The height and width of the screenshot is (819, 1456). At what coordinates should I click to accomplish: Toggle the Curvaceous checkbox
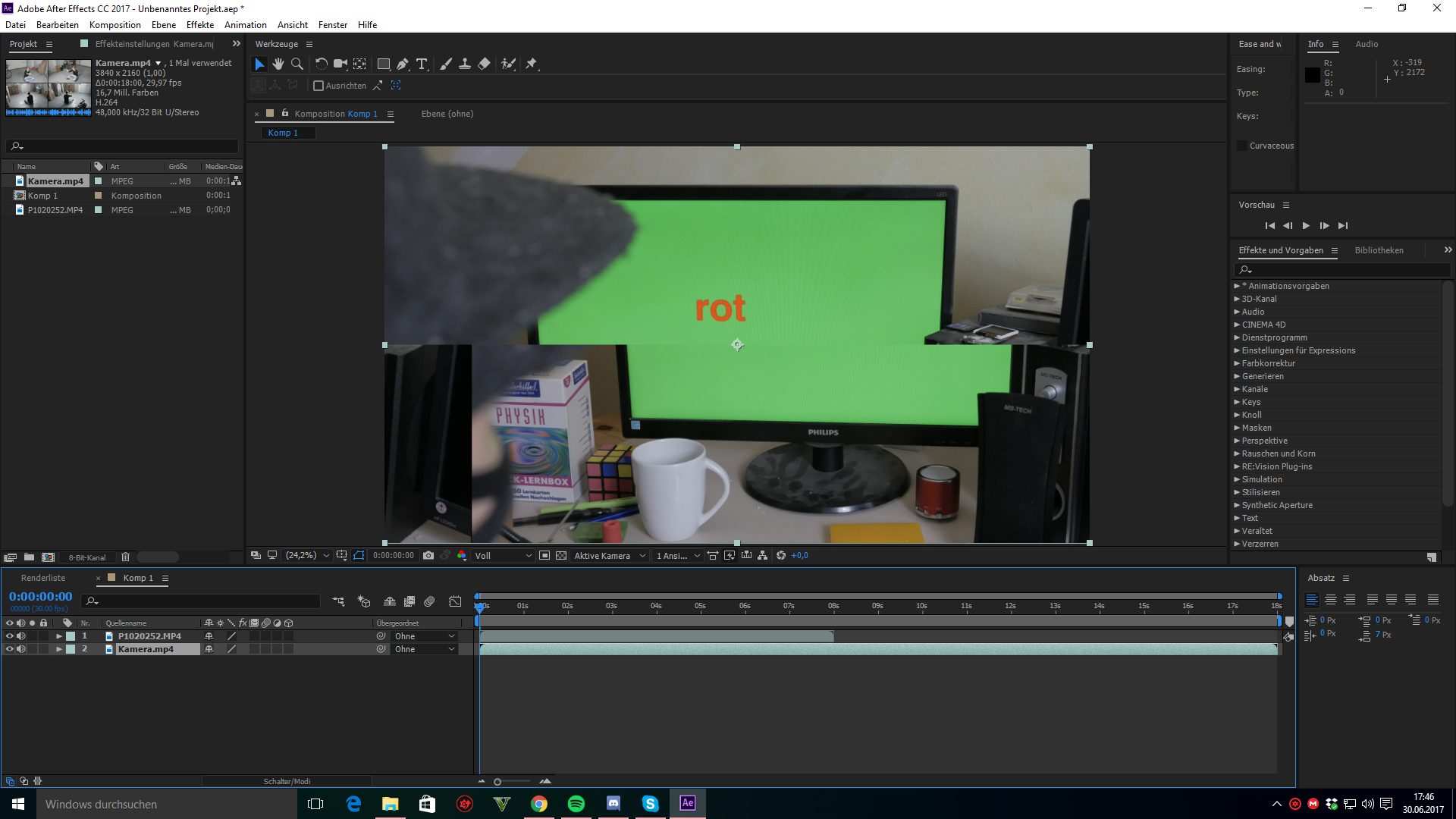click(1242, 146)
